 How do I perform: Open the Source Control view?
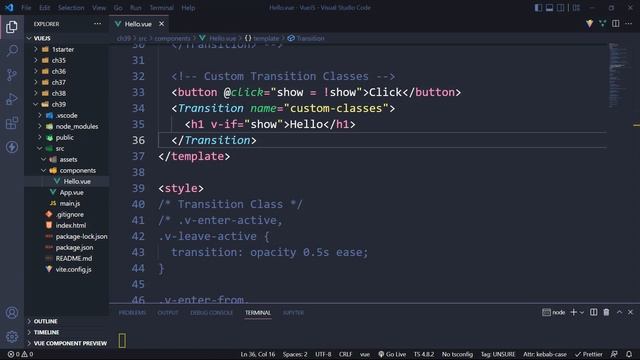(x=12, y=75)
